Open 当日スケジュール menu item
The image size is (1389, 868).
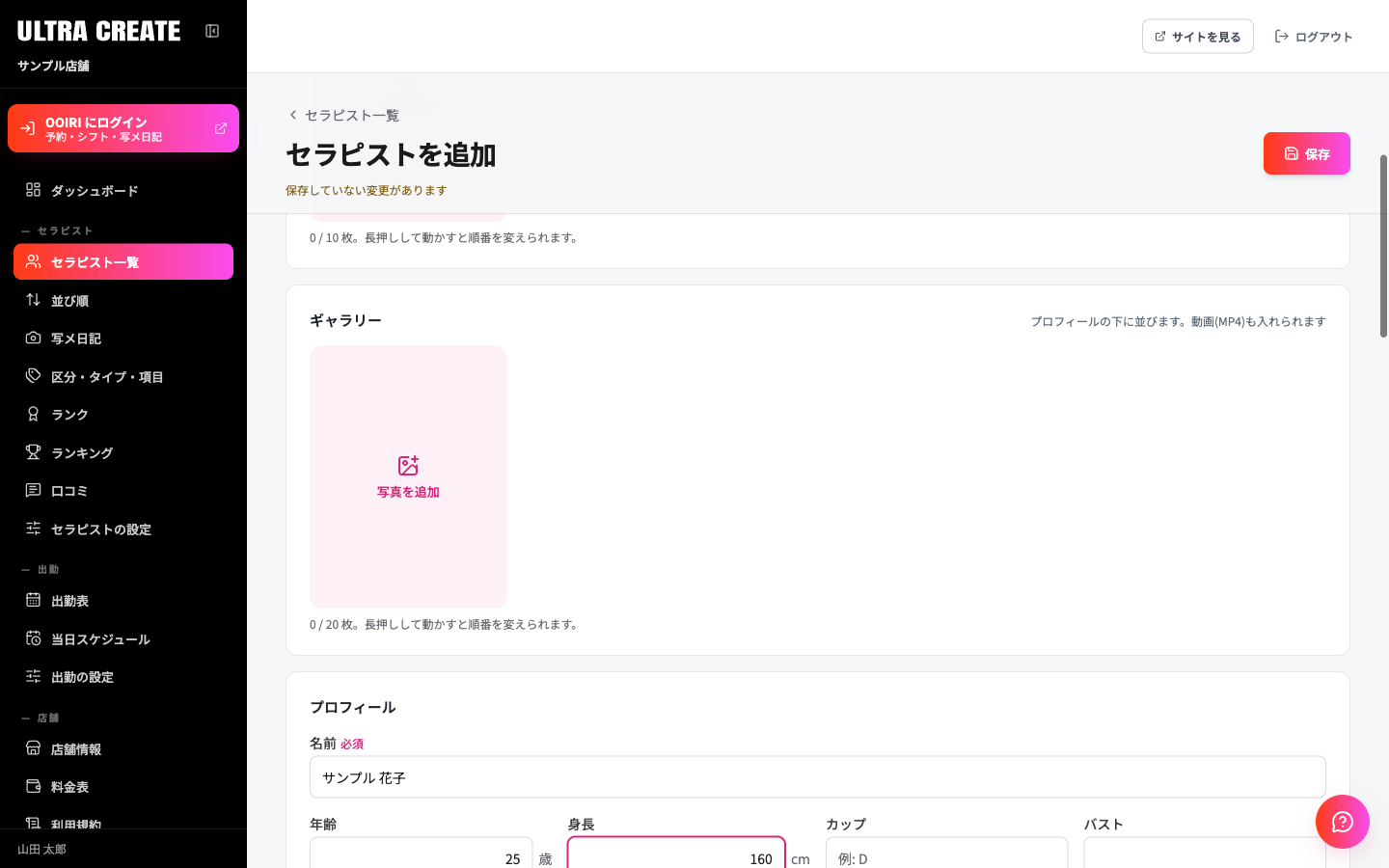[x=123, y=639]
